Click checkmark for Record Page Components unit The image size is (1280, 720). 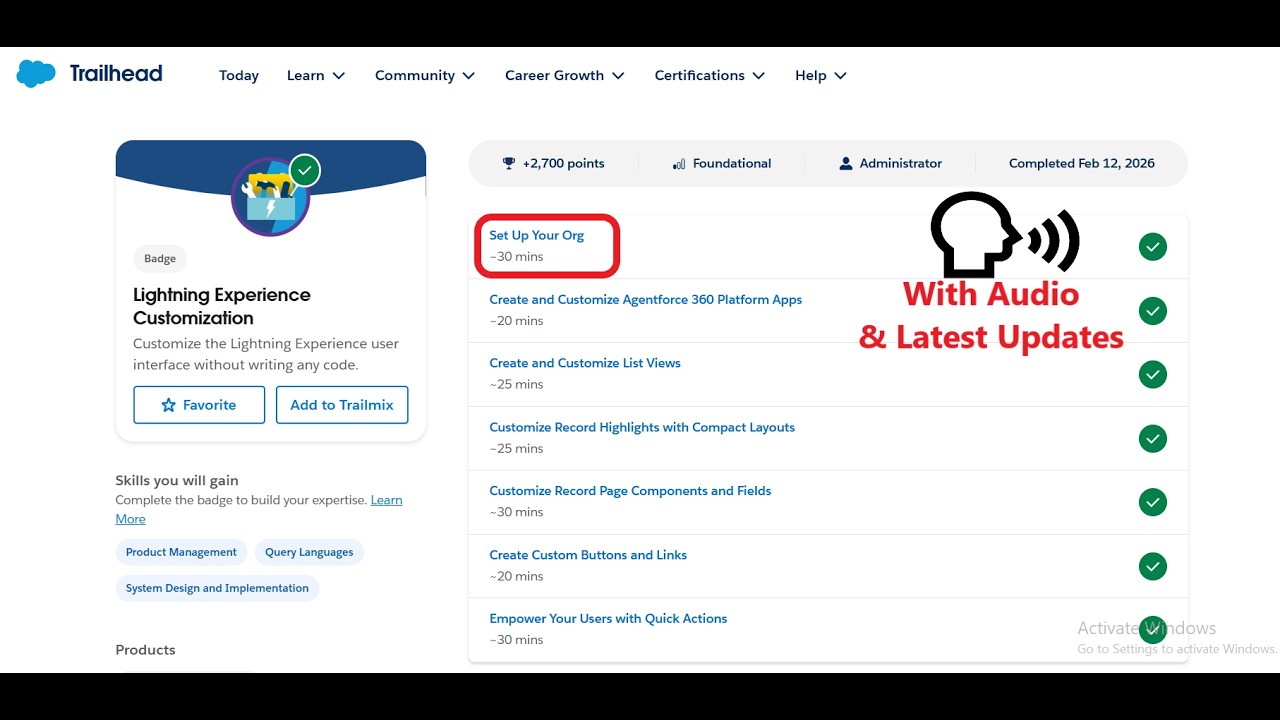coord(1153,502)
